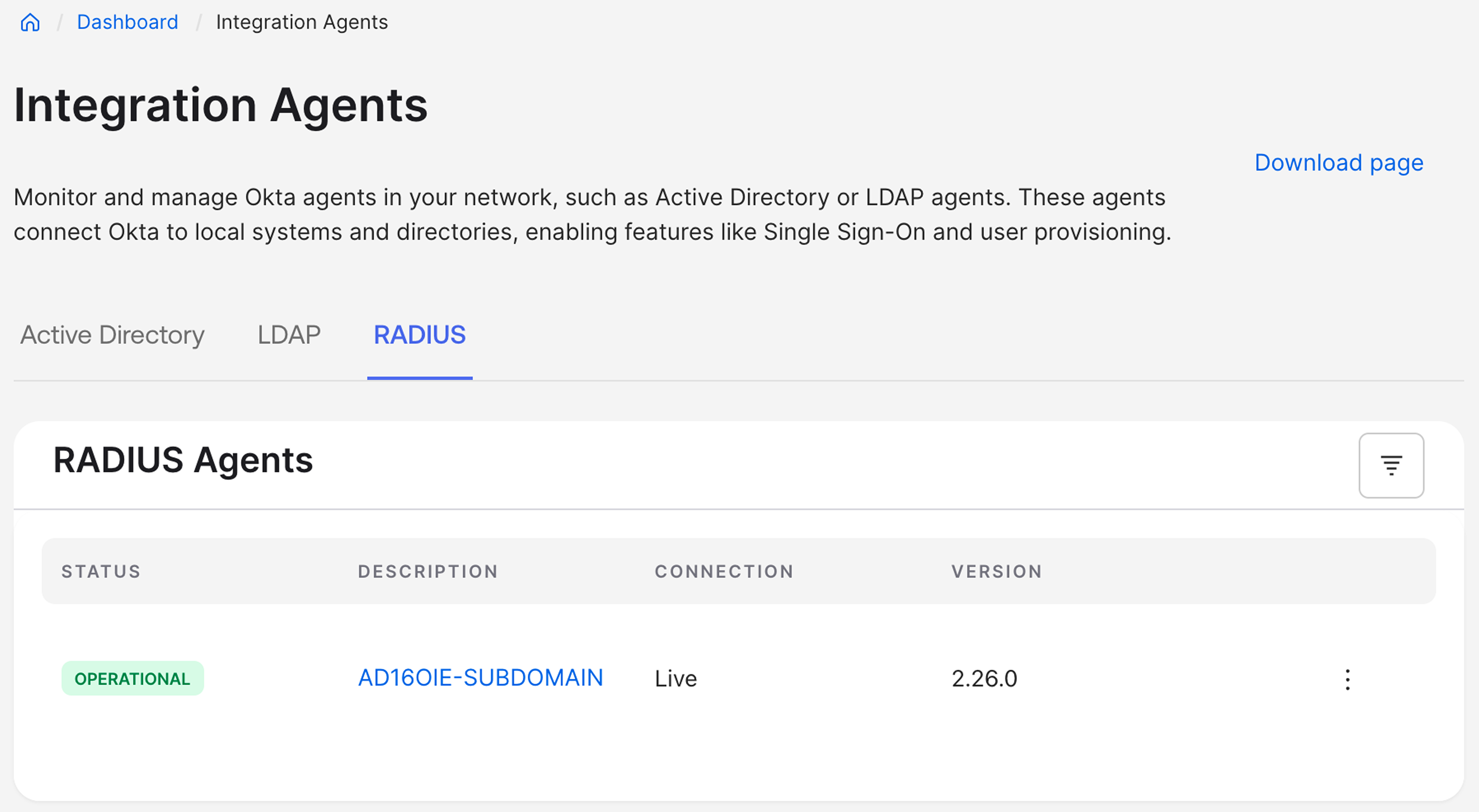Click the version value 2.26.0
Screen dimensions: 1479x812
(984, 679)
